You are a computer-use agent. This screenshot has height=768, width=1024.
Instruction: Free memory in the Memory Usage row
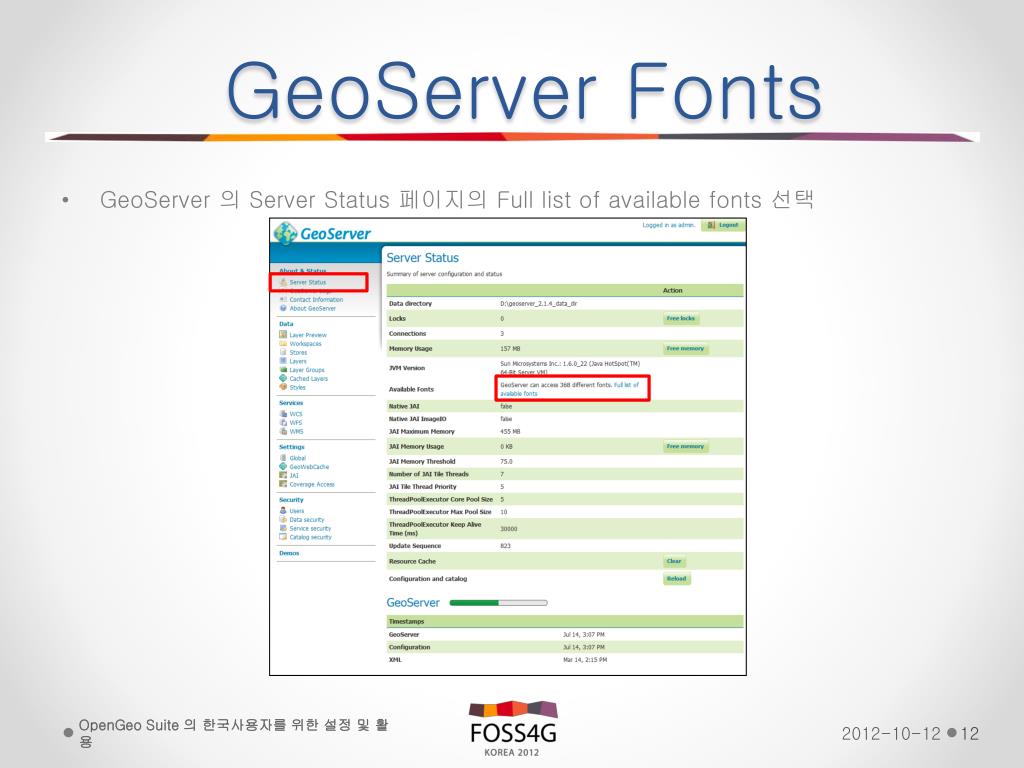tap(685, 349)
